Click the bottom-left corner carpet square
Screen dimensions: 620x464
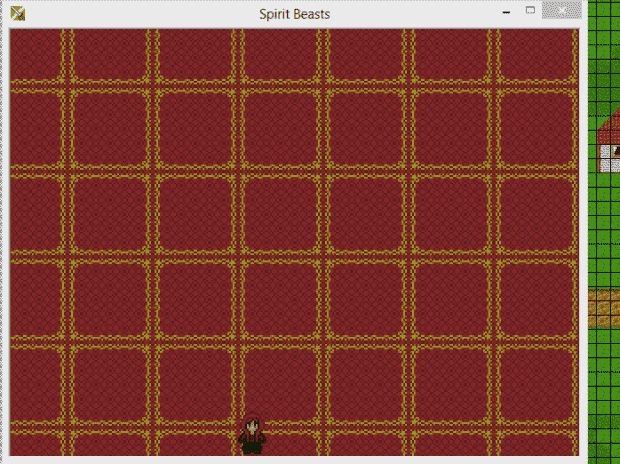35,445
